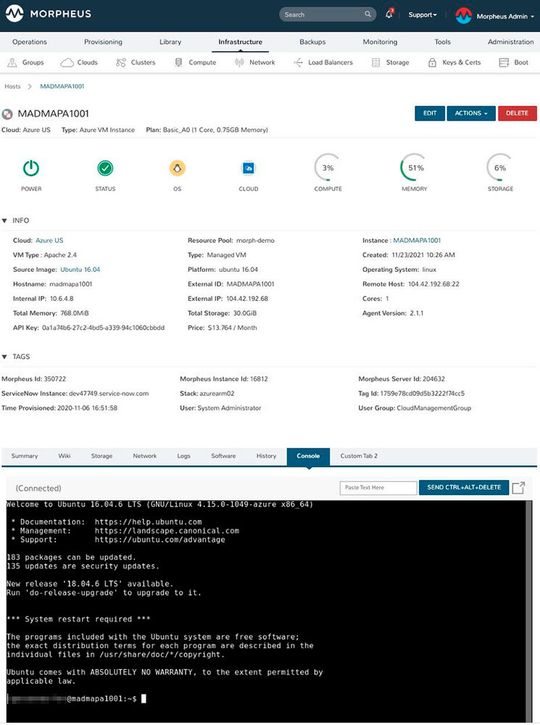
Task: Click the console vertical scrollbar
Action: pyautogui.click(x=529, y=611)
